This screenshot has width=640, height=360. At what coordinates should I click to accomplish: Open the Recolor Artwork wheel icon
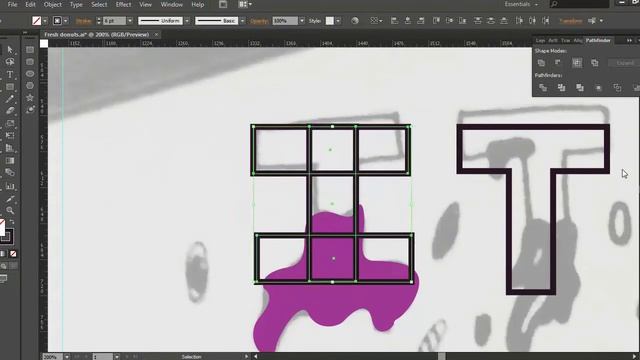coord(355,21)
